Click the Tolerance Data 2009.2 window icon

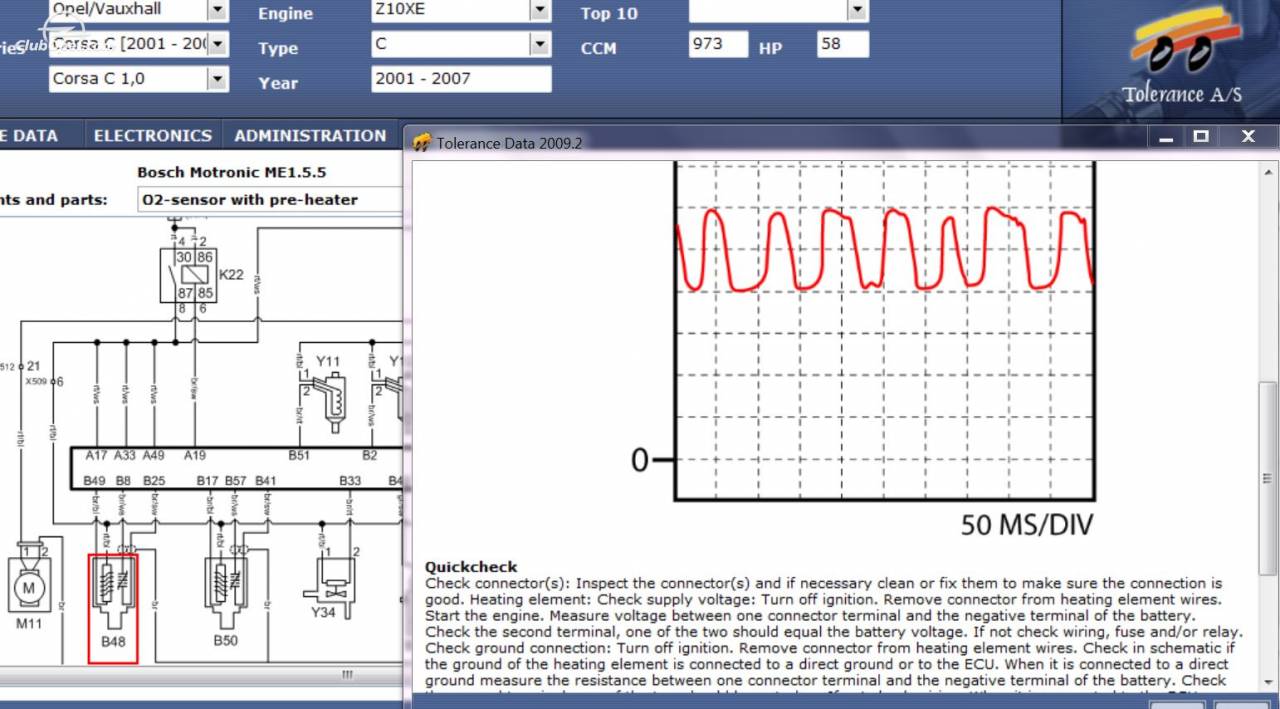[422, 142]
